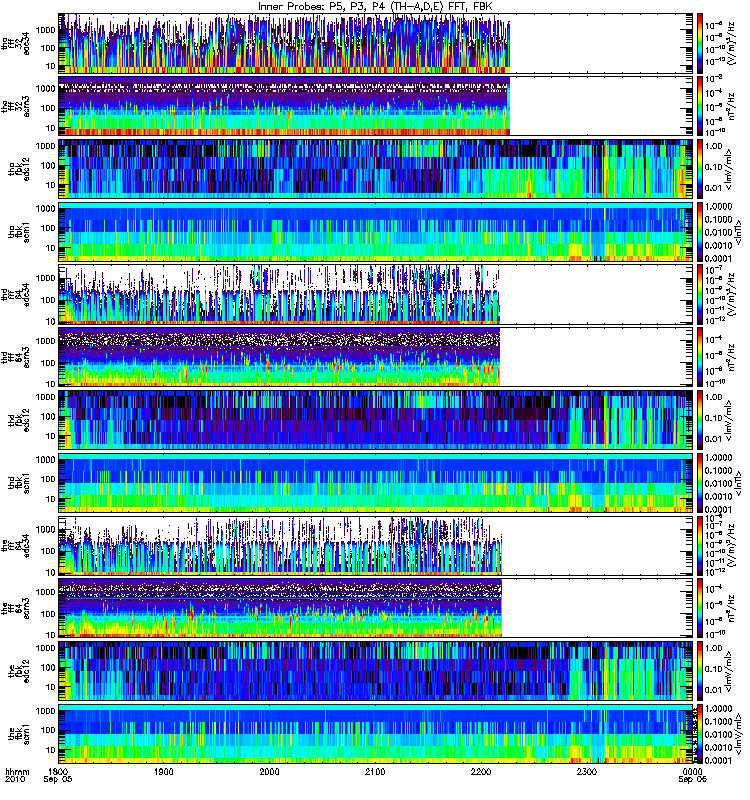
Task: Click the y-axis label 'thd fff 64 scm3'
Action: pyautogui.click(x=15, y=358)
